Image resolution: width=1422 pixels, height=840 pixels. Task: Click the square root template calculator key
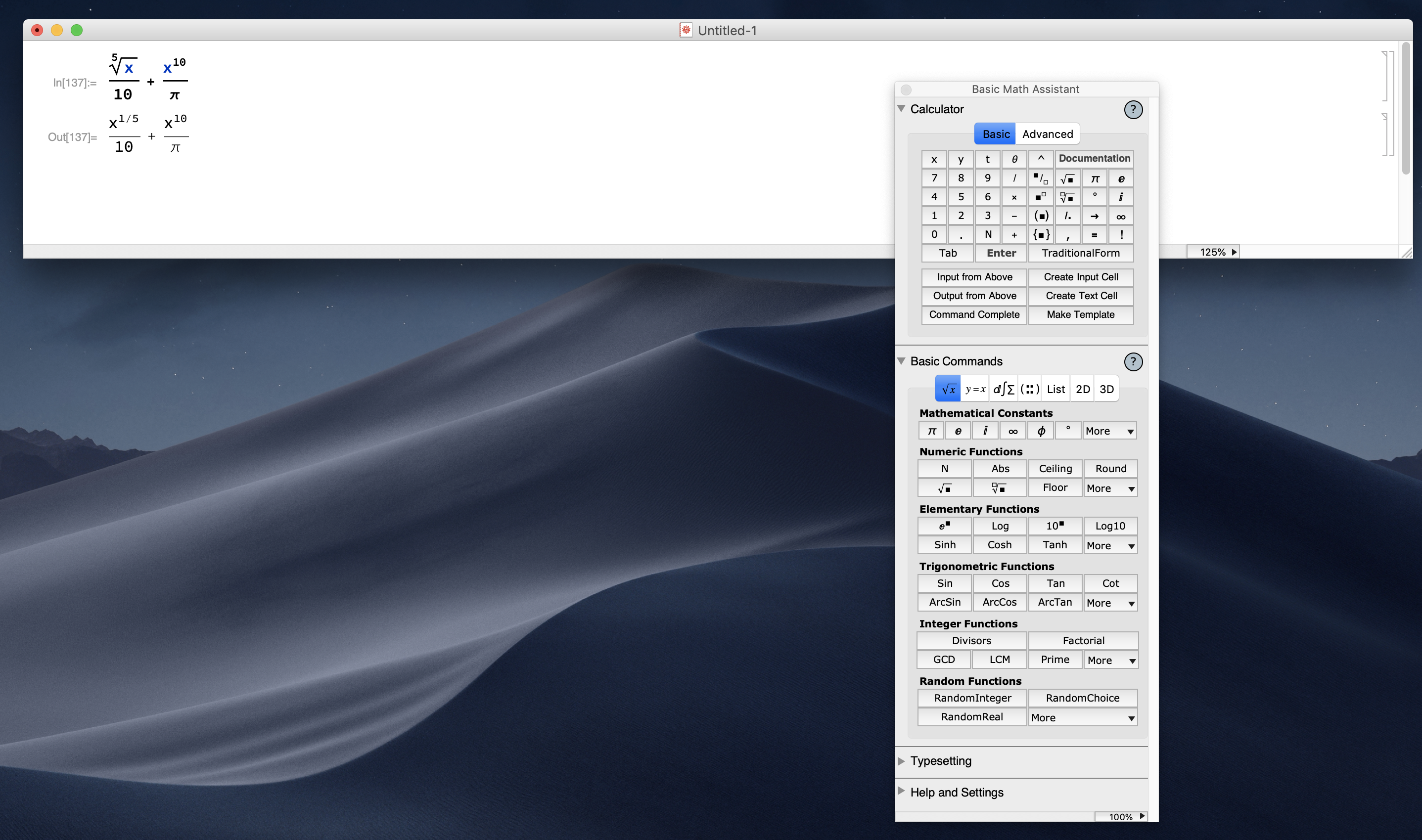(1067, 178)
